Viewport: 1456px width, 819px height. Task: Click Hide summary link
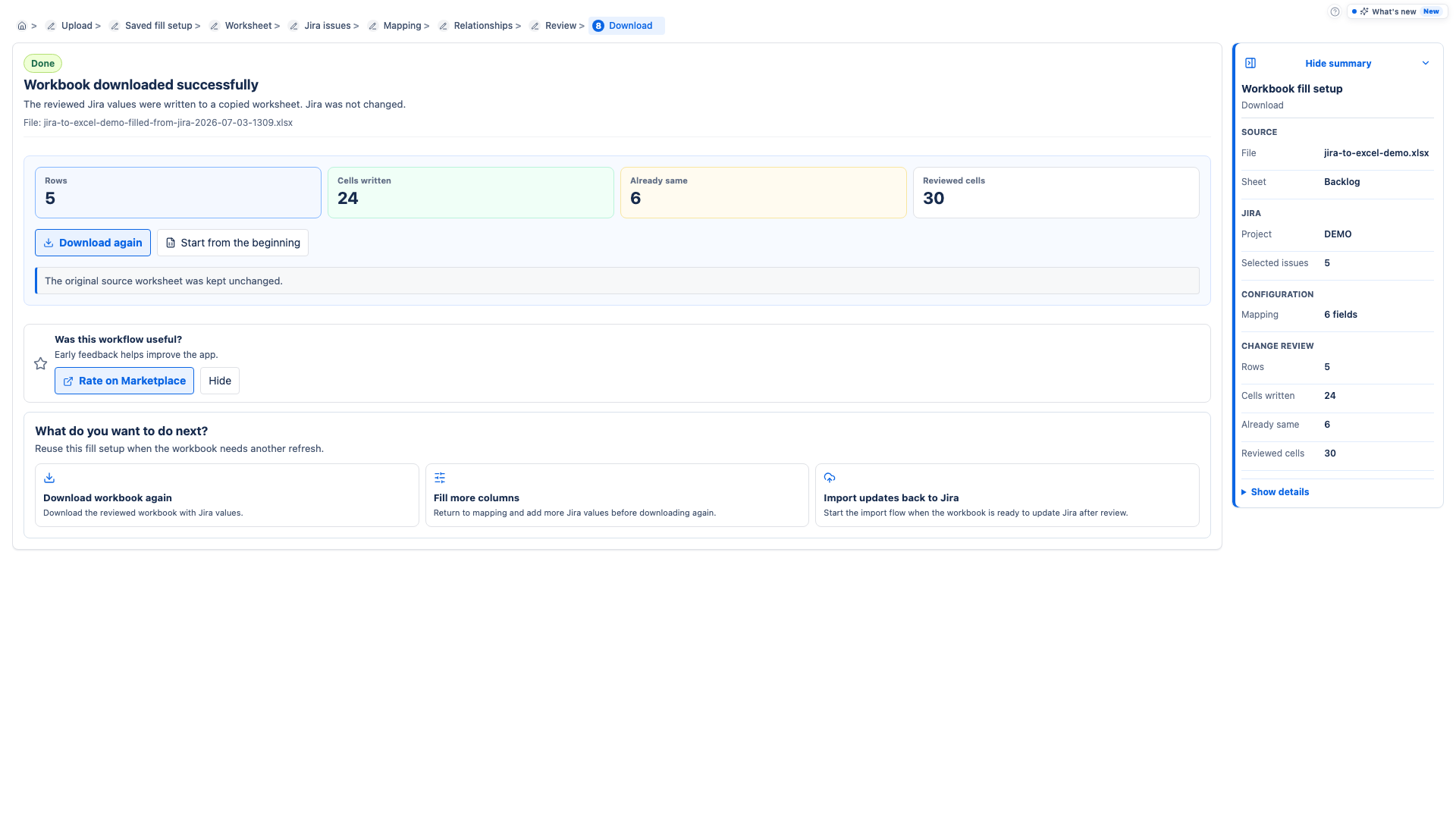(x=1338, y=64)
